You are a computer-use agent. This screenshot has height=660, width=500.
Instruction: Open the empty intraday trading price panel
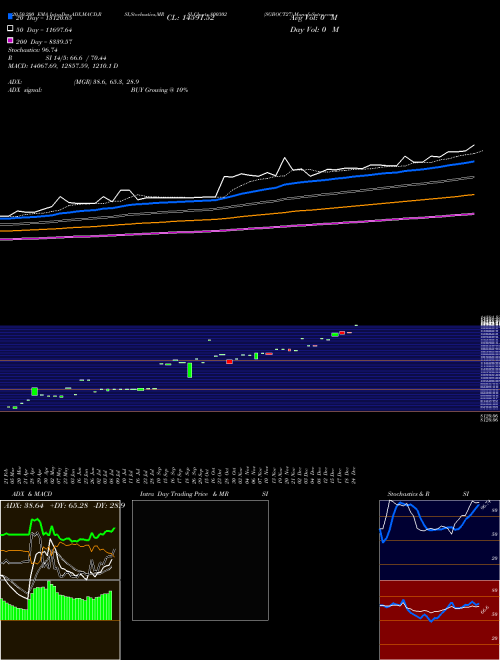click(200, 560)
